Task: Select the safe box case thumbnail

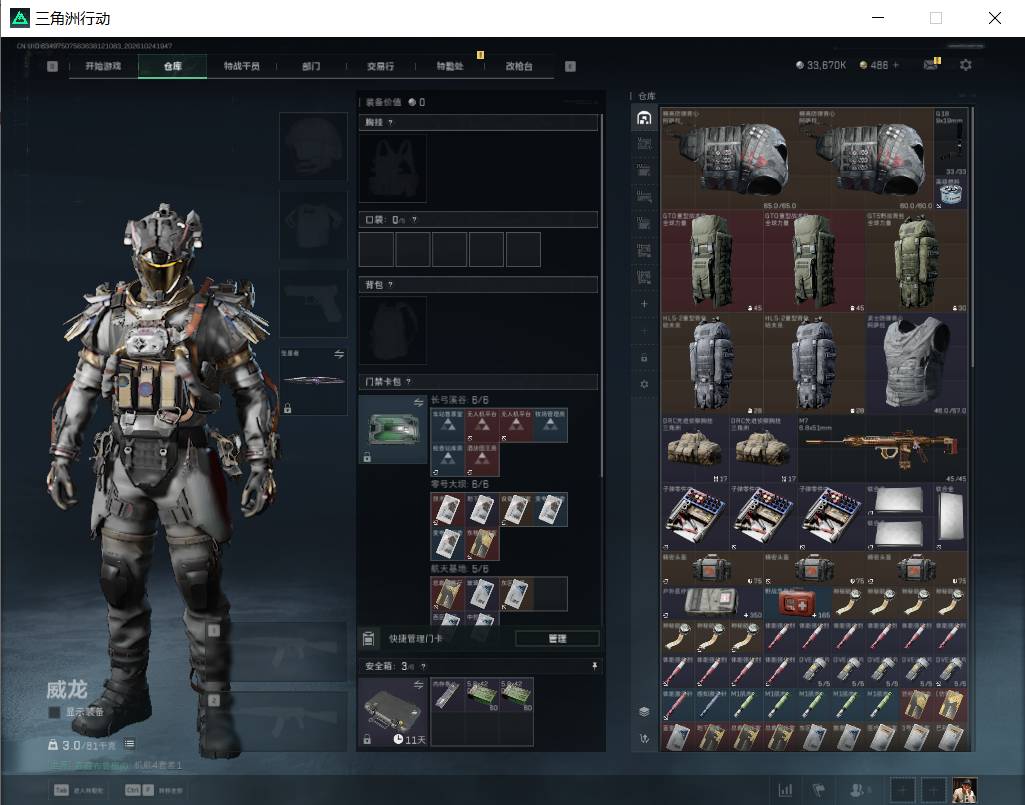Action: tap(393, 712)
